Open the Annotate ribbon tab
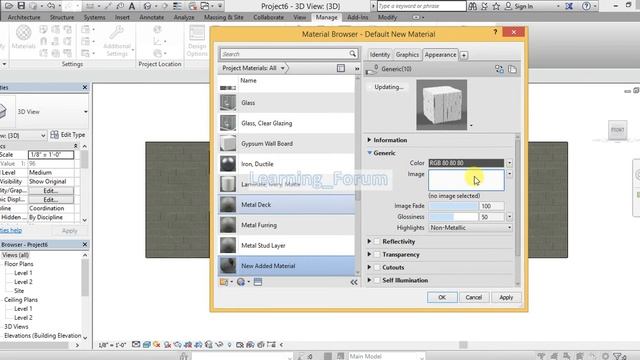640x360 pixels. point(151,18)
